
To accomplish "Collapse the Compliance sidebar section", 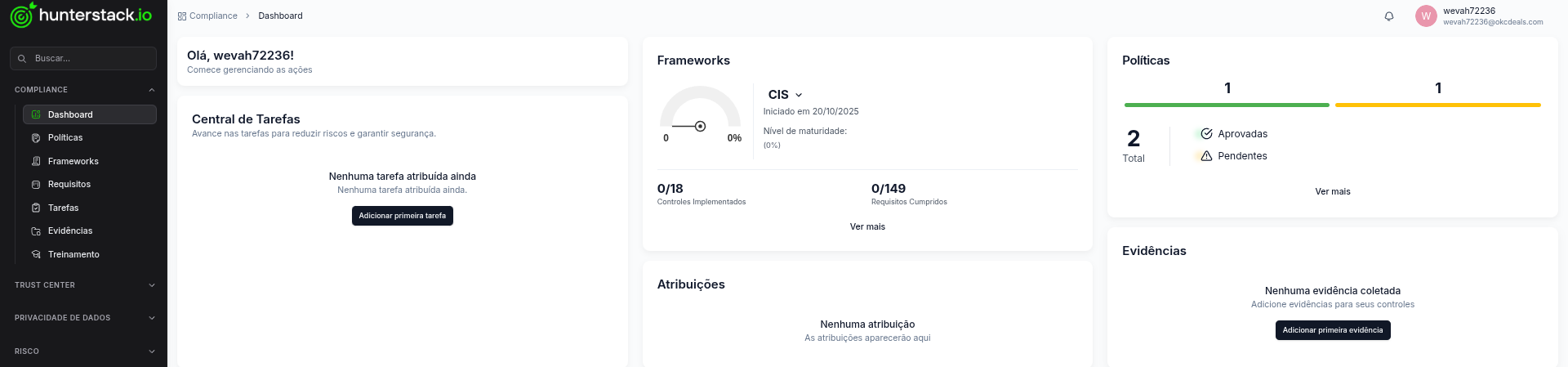I will (151, 90).
